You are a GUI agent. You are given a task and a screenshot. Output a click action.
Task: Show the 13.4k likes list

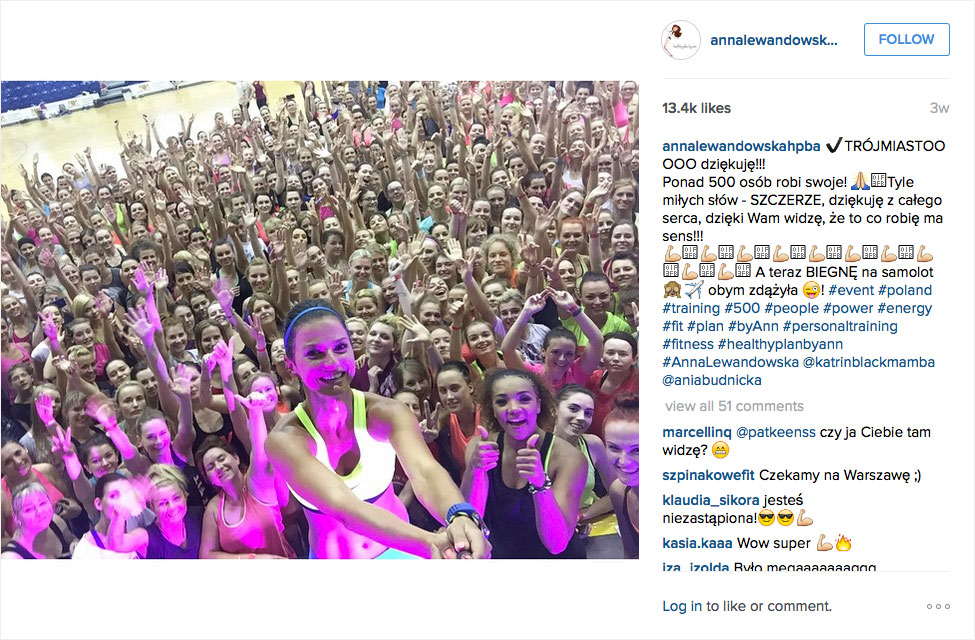pyautogui.click(x=696, y=108)
